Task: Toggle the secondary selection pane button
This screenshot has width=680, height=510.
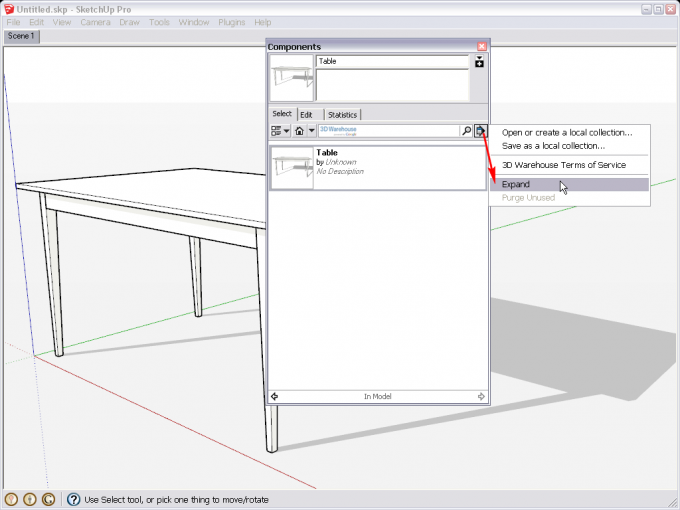Action: [479, 62]
